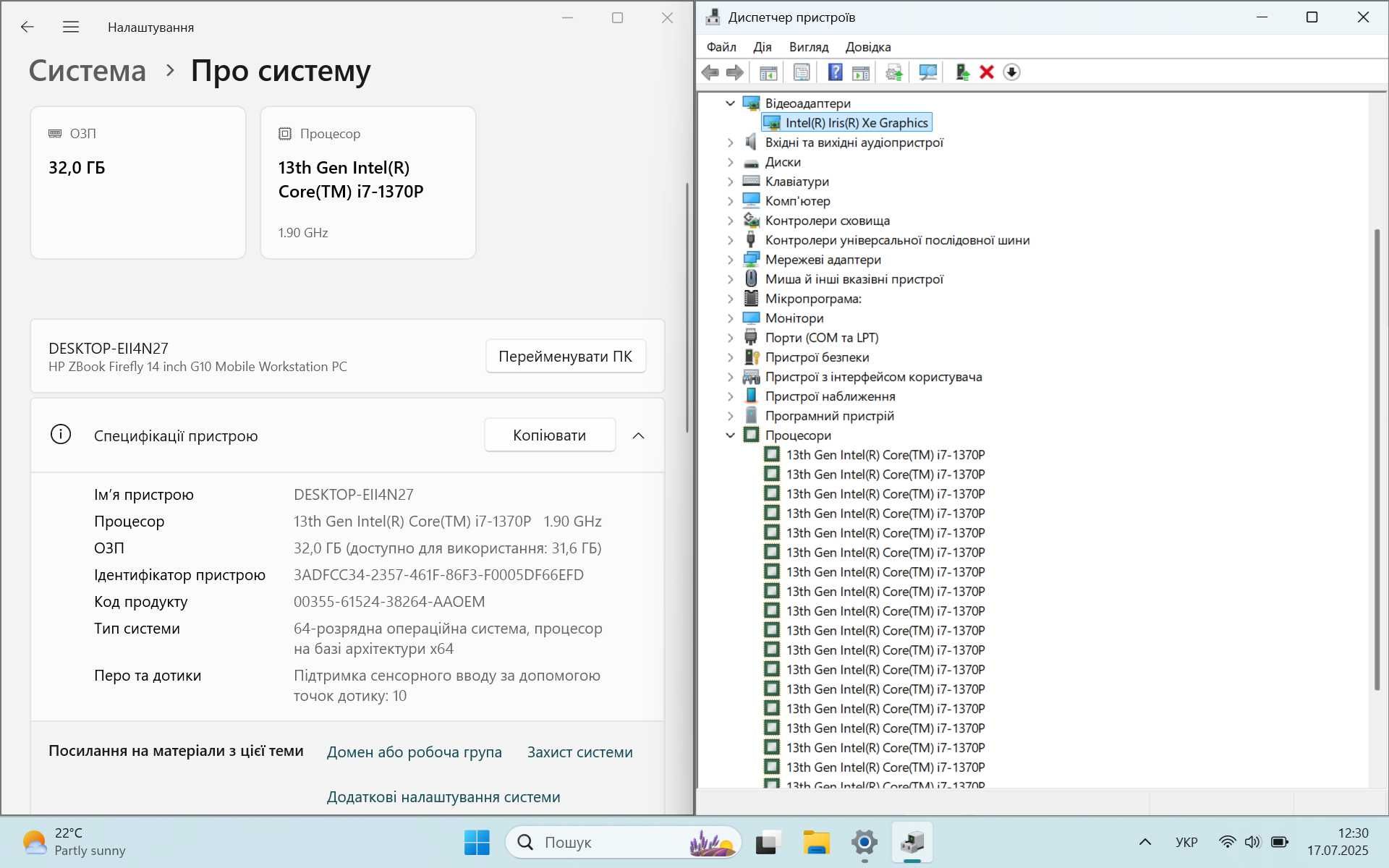This screenshot has height=868, width=1389.
Task: Expand the Клавіатури node
Action: pyautogui.click(x=730, y=182)
